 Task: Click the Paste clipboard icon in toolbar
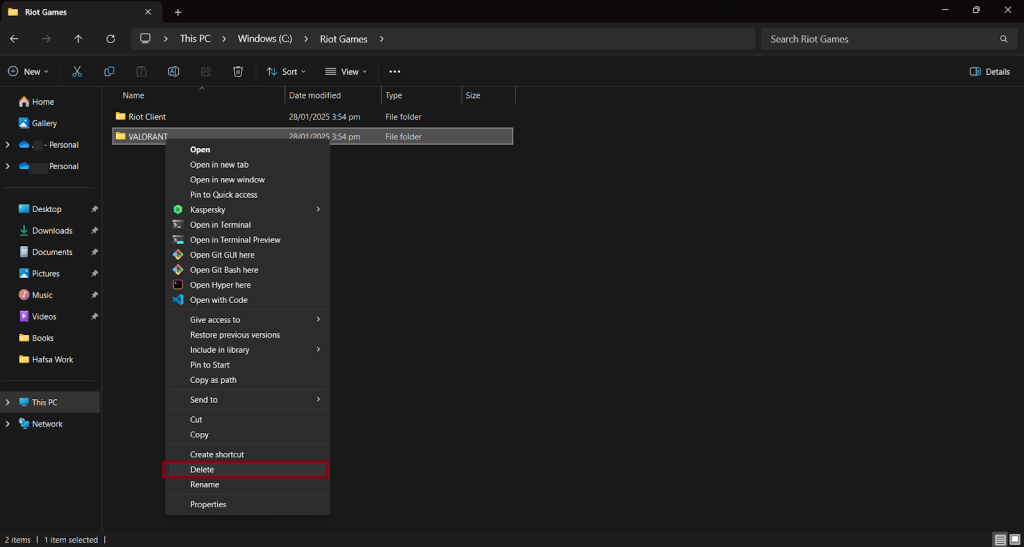pos(141,72)
